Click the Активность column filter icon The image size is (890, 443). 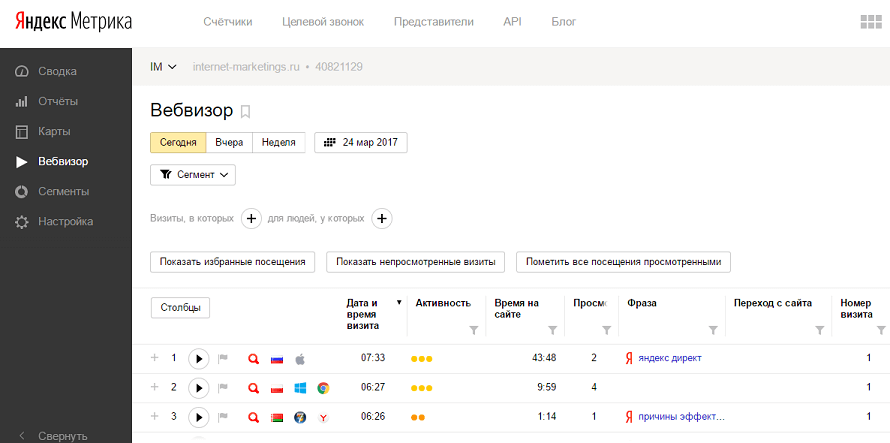[474, 329]
